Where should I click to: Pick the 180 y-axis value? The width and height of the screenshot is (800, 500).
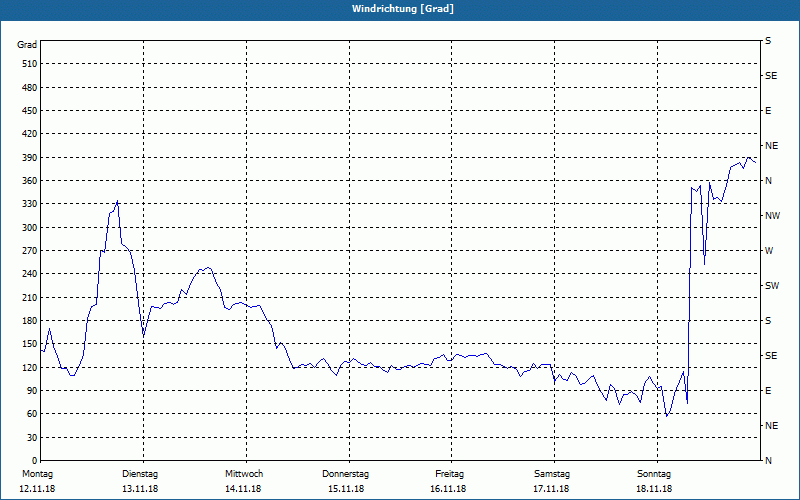[x=30, y=321]
